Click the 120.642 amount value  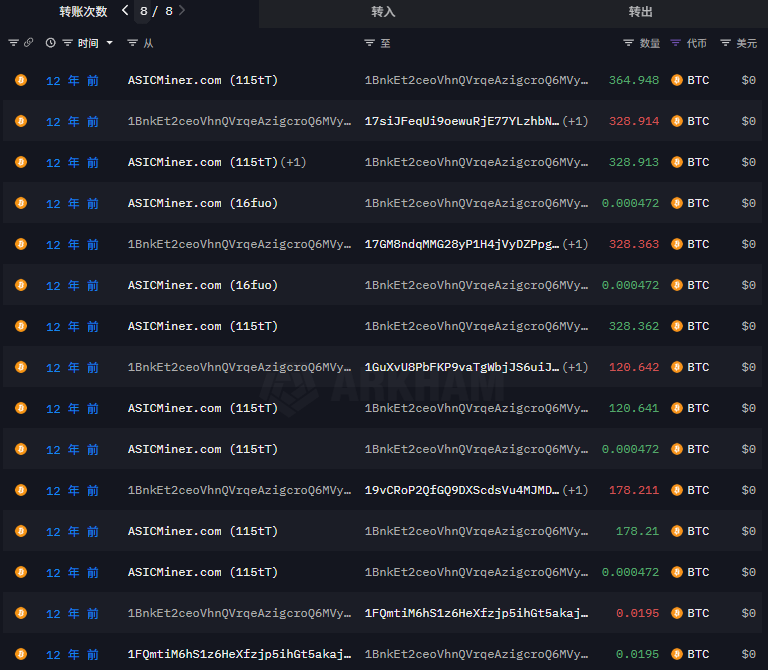tap(634, 367)
